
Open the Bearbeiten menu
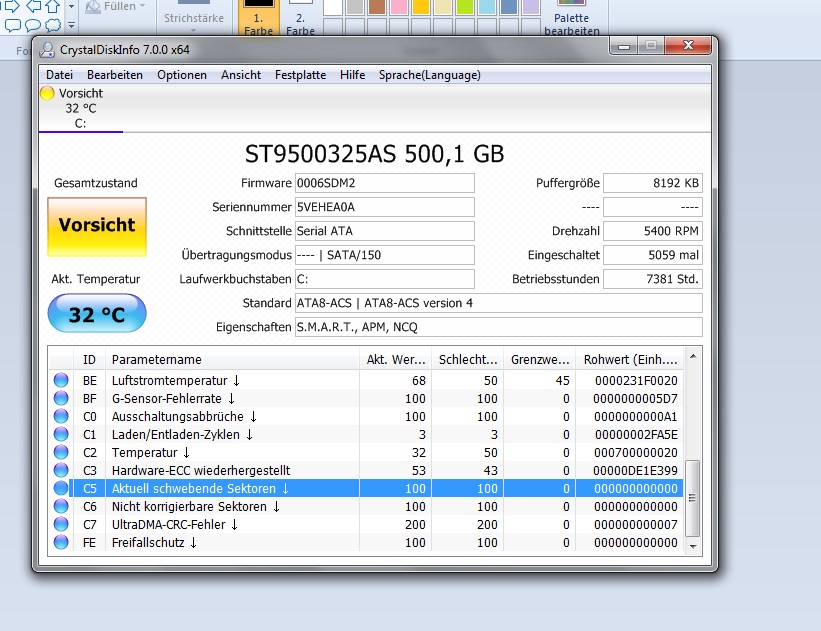[115, 75]
